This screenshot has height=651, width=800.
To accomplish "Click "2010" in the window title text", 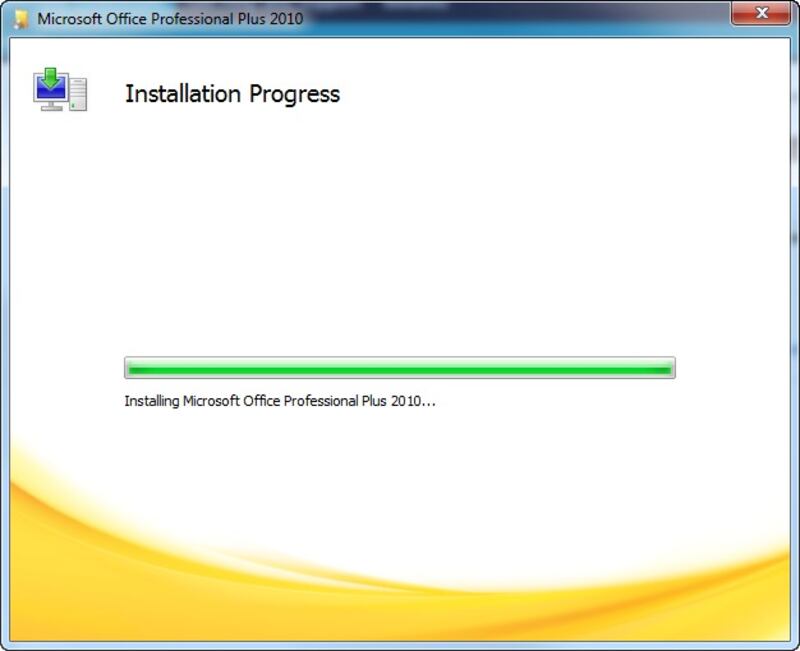I will (x=285, y=18).
